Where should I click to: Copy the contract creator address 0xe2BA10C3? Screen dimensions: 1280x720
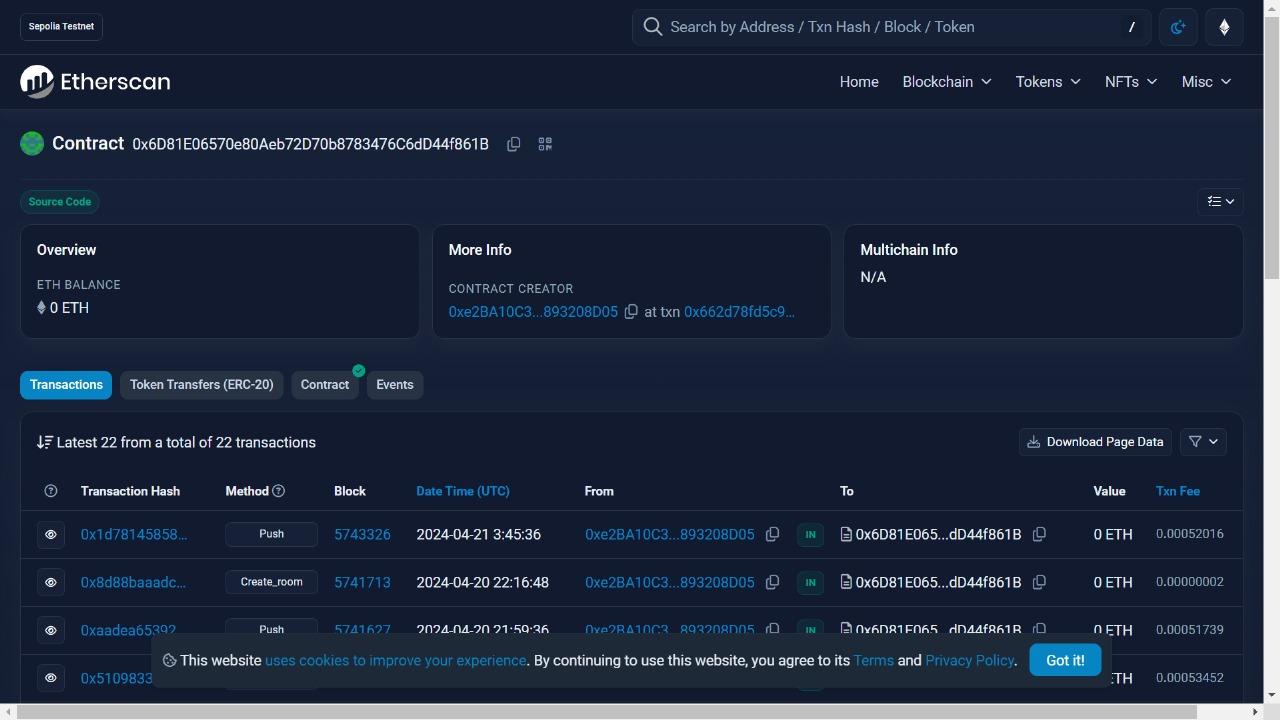[631, 312]
